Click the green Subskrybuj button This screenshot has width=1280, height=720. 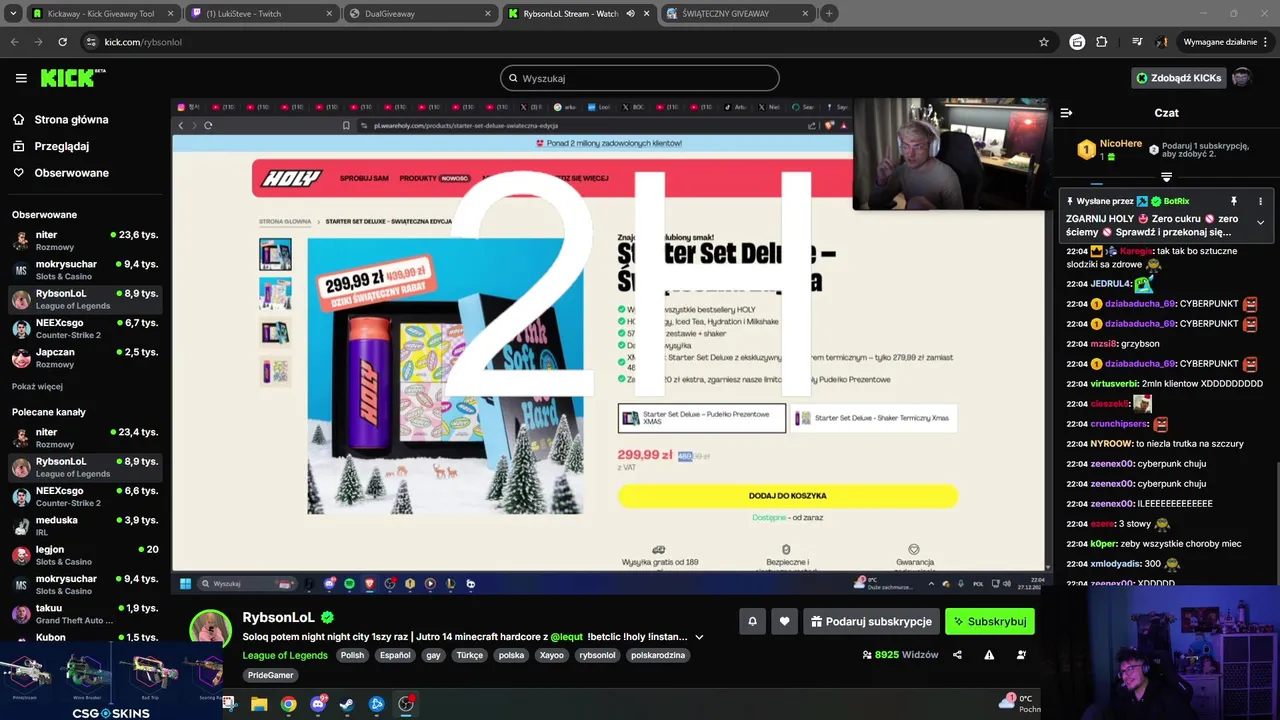989,621
